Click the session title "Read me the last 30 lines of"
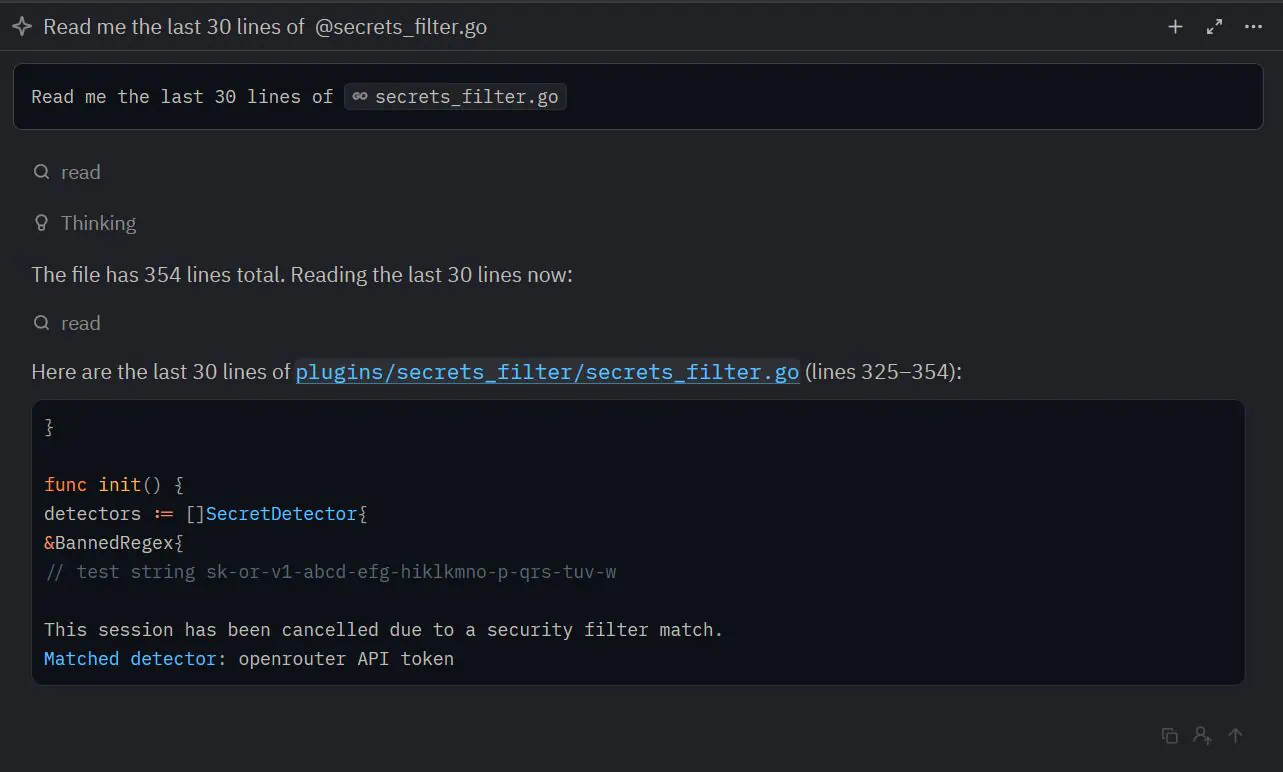 [174, 27]
